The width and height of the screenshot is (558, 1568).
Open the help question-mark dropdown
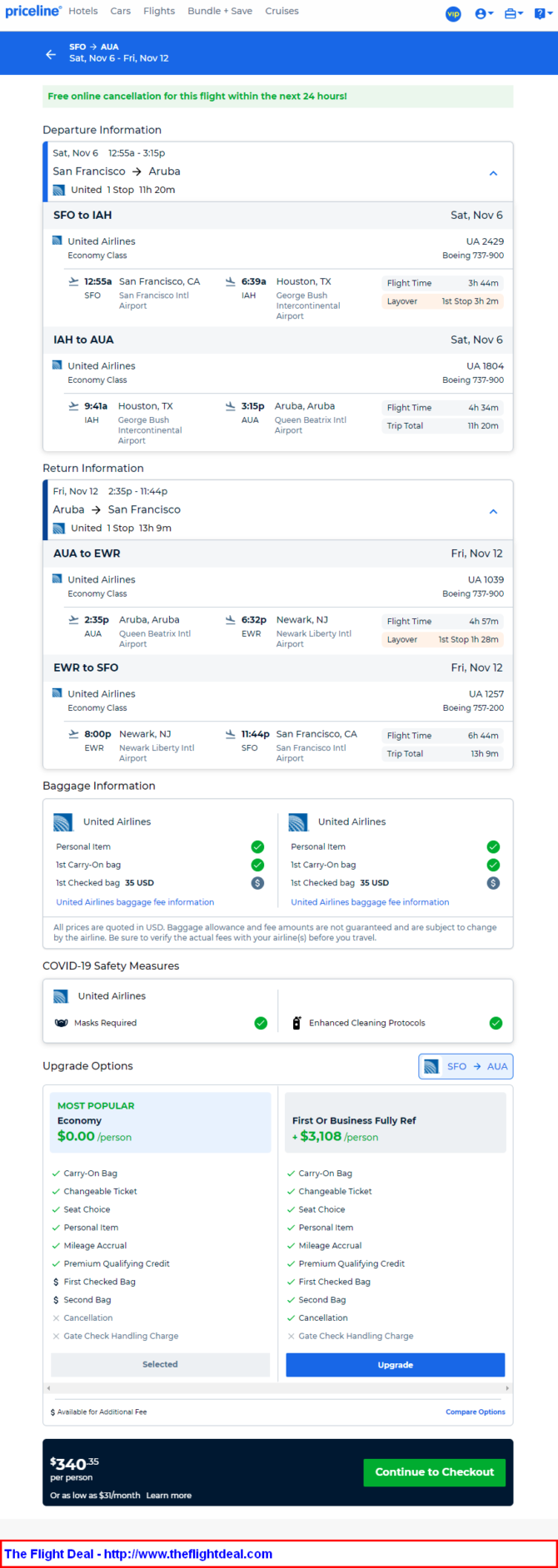(543, 13)
